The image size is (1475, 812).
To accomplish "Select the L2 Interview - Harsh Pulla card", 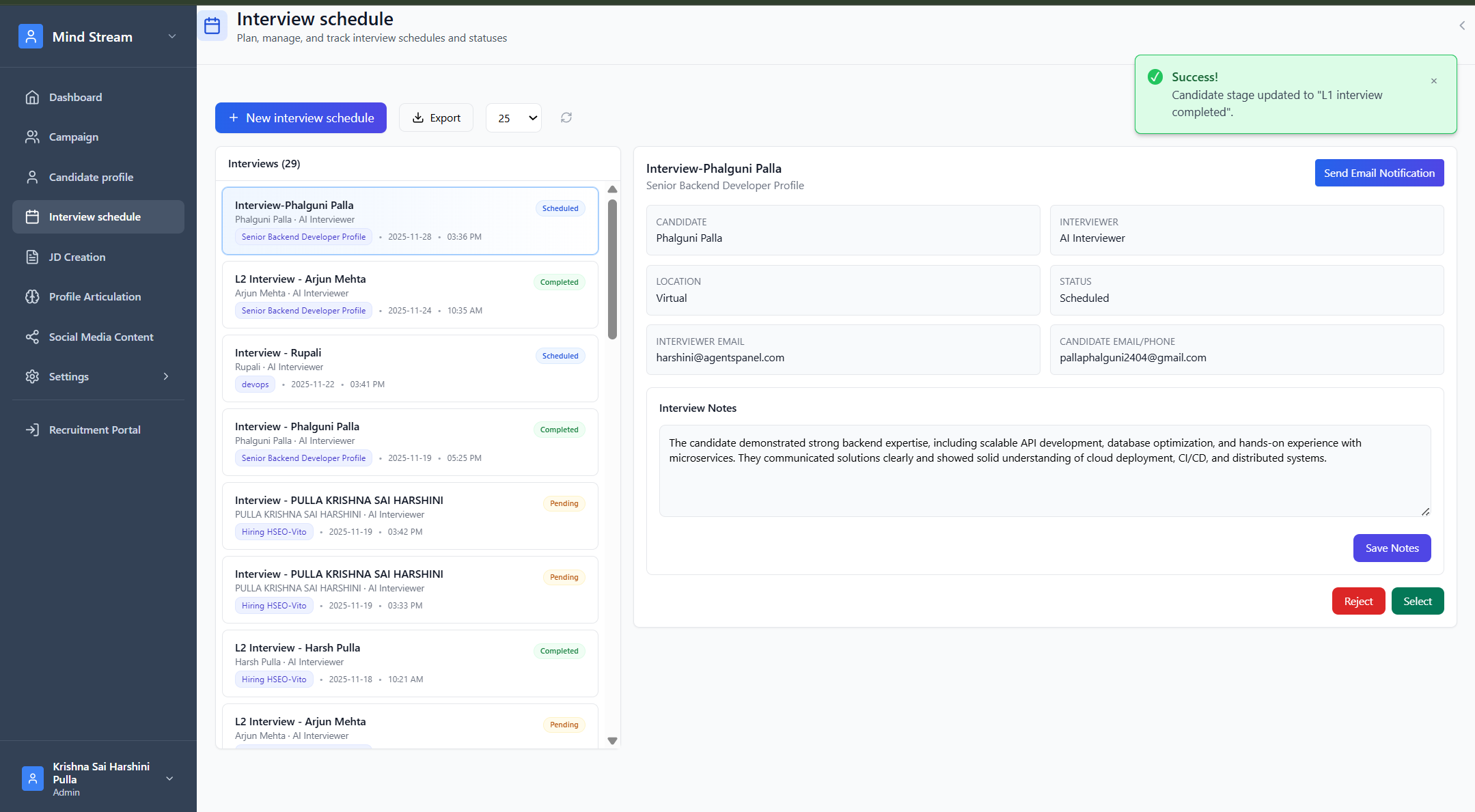I will 410,662.
